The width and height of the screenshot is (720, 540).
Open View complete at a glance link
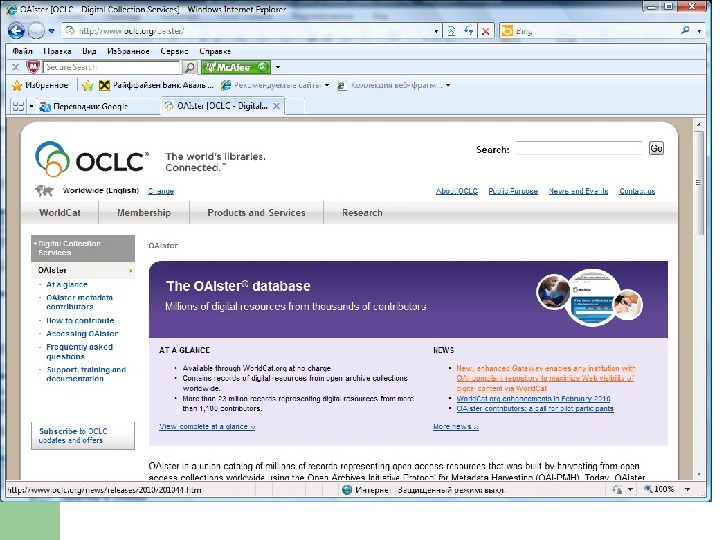207,427
